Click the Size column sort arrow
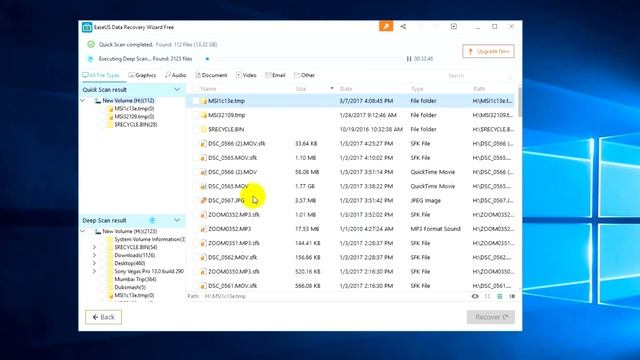This screenshot has height=360, width=640. [332, 89]
